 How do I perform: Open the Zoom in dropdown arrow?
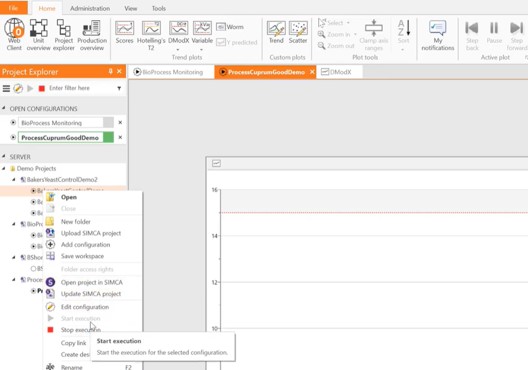[x=355, y=34]
